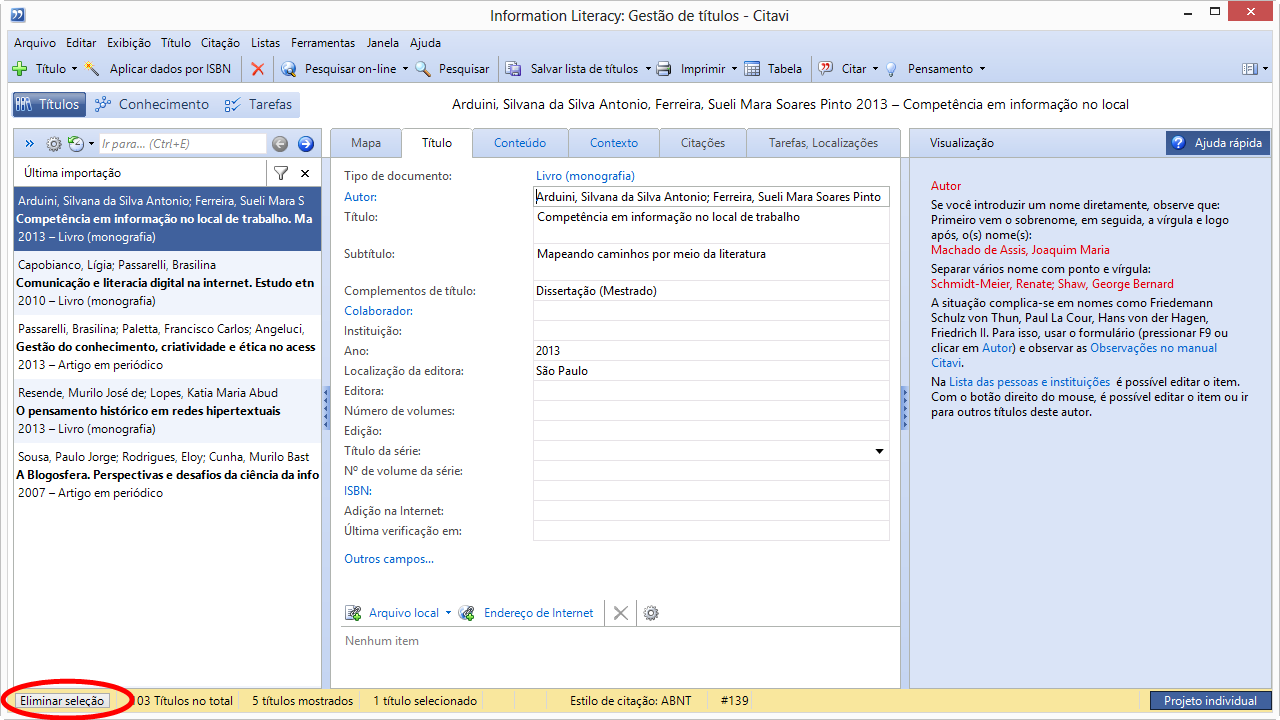Expand the Título add button dropdown arrow

pyautogui.click(x=74, y=69)
